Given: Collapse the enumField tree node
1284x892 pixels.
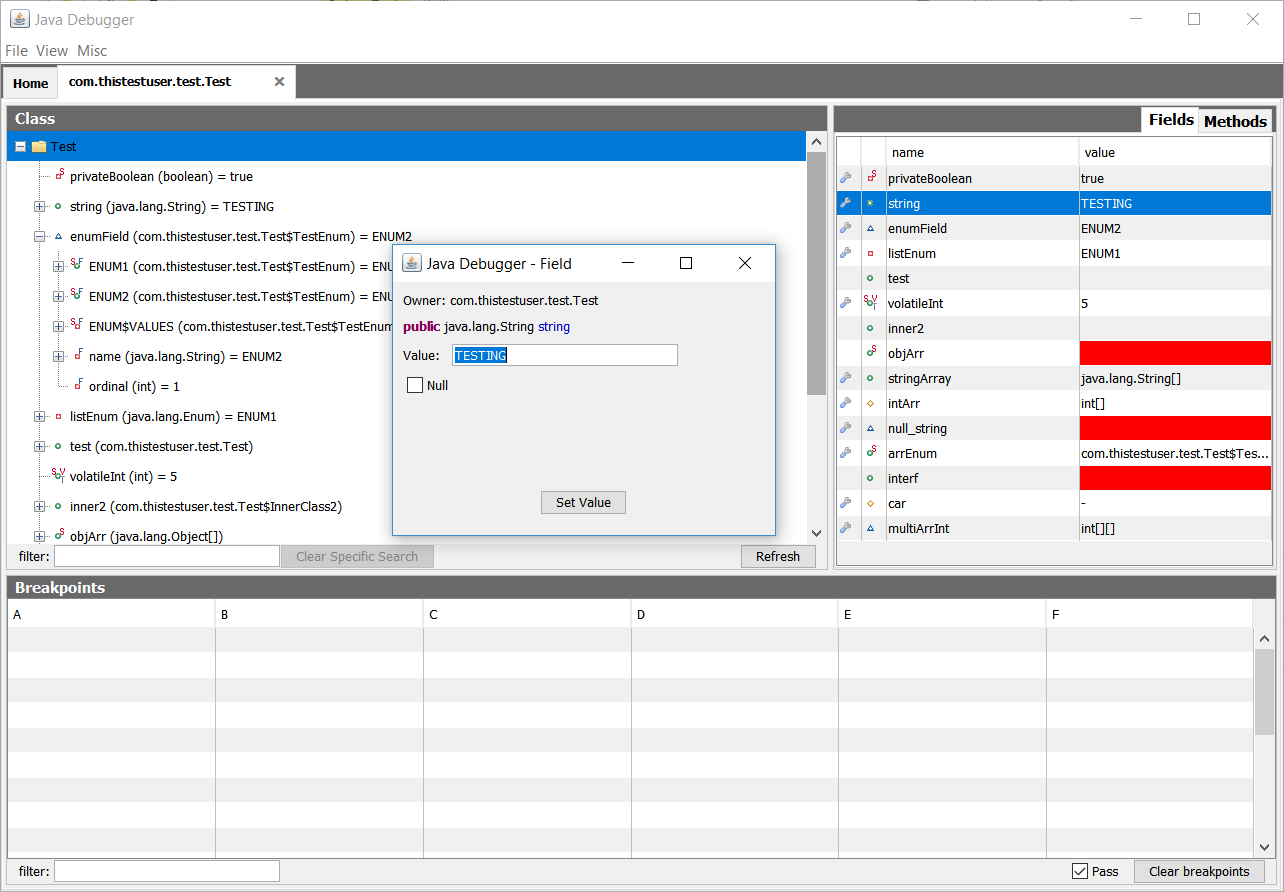Looking at the screenshot, I should 40,237.
